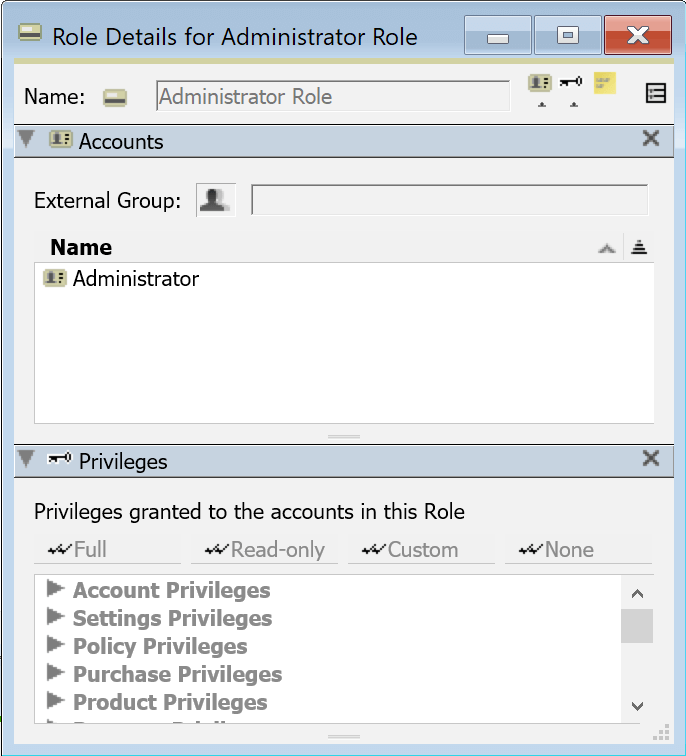The width and height of the screenshot is (686, 756).
Task: Close the Privileges section with its X
Action: [651, 459]
